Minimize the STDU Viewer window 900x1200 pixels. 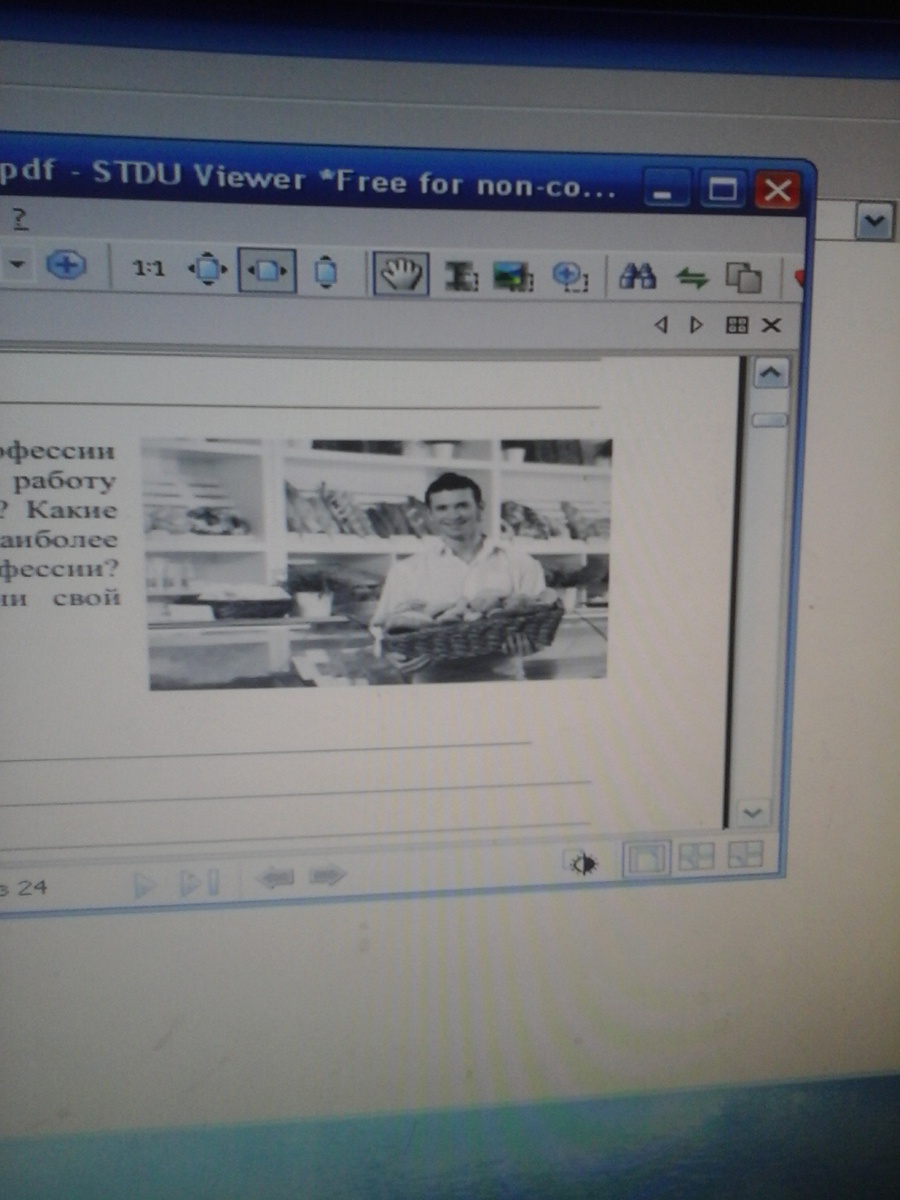coord(665,188)
